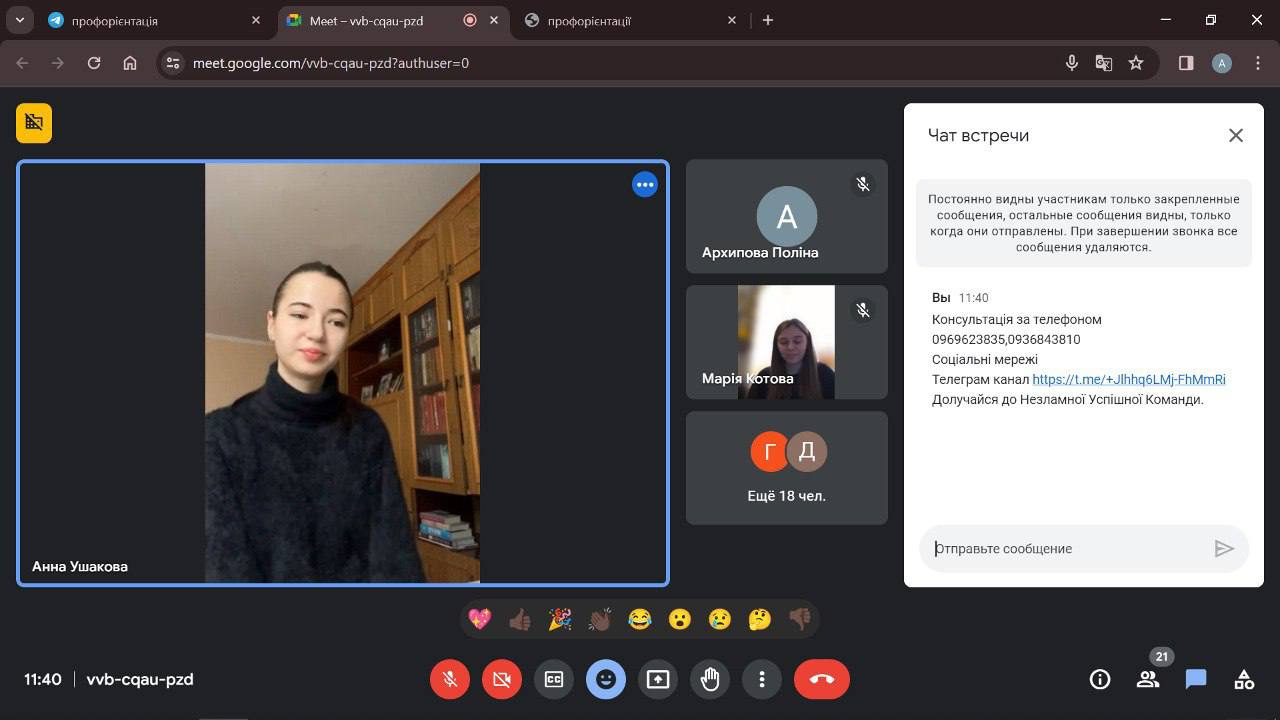Screen dimensions: 1280x720
Task: Toggle the emoji reactions bar button
Action: (x=606, y=679)
